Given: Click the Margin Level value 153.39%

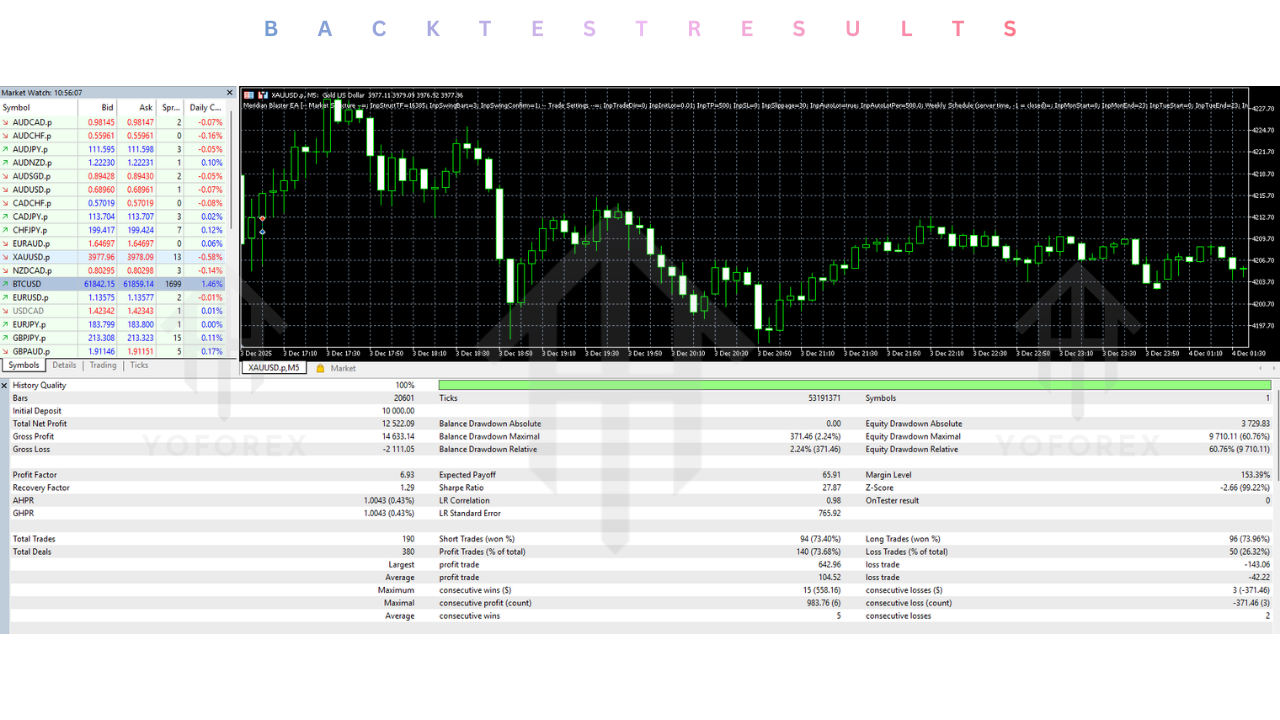Looking at the screenshot, I should click(1254, 475).
